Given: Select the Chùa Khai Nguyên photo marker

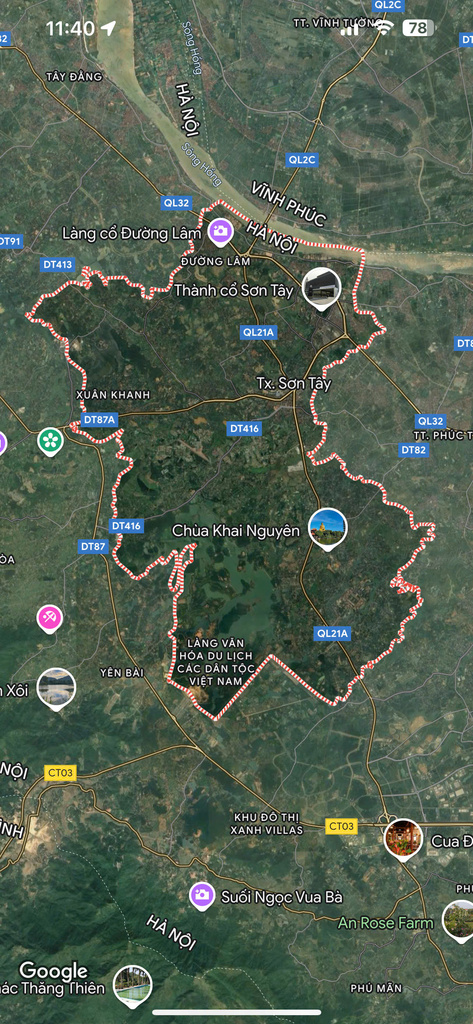Looking at the screenshot, I should point(327,528).
